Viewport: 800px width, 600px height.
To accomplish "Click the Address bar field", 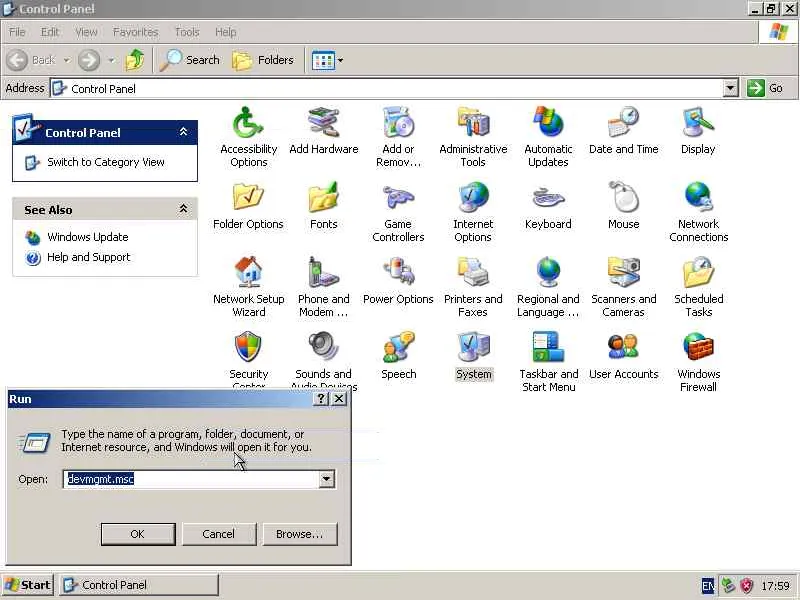I will [x=387, y=88].
